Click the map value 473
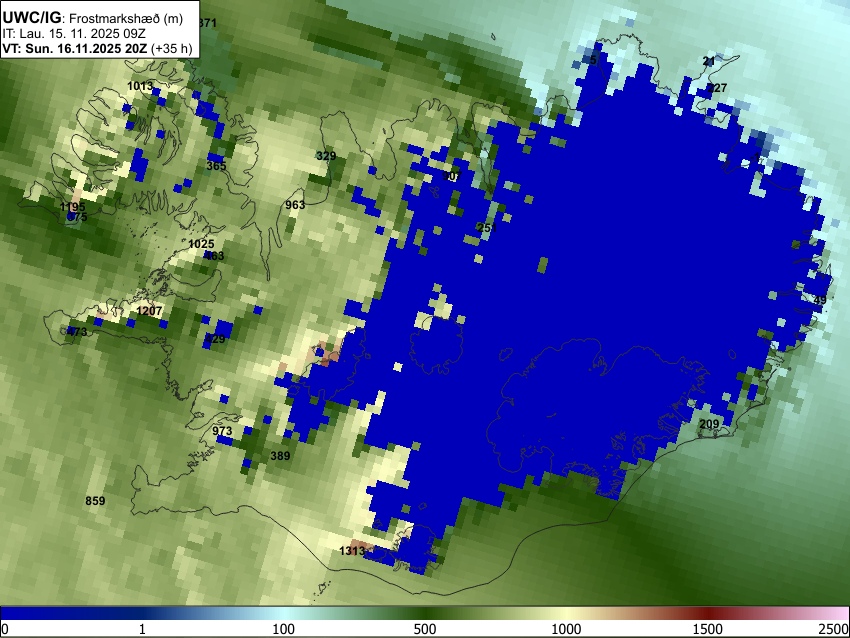Image resolution: width=850 pixels, height=638 pixels. coord(77,332)
